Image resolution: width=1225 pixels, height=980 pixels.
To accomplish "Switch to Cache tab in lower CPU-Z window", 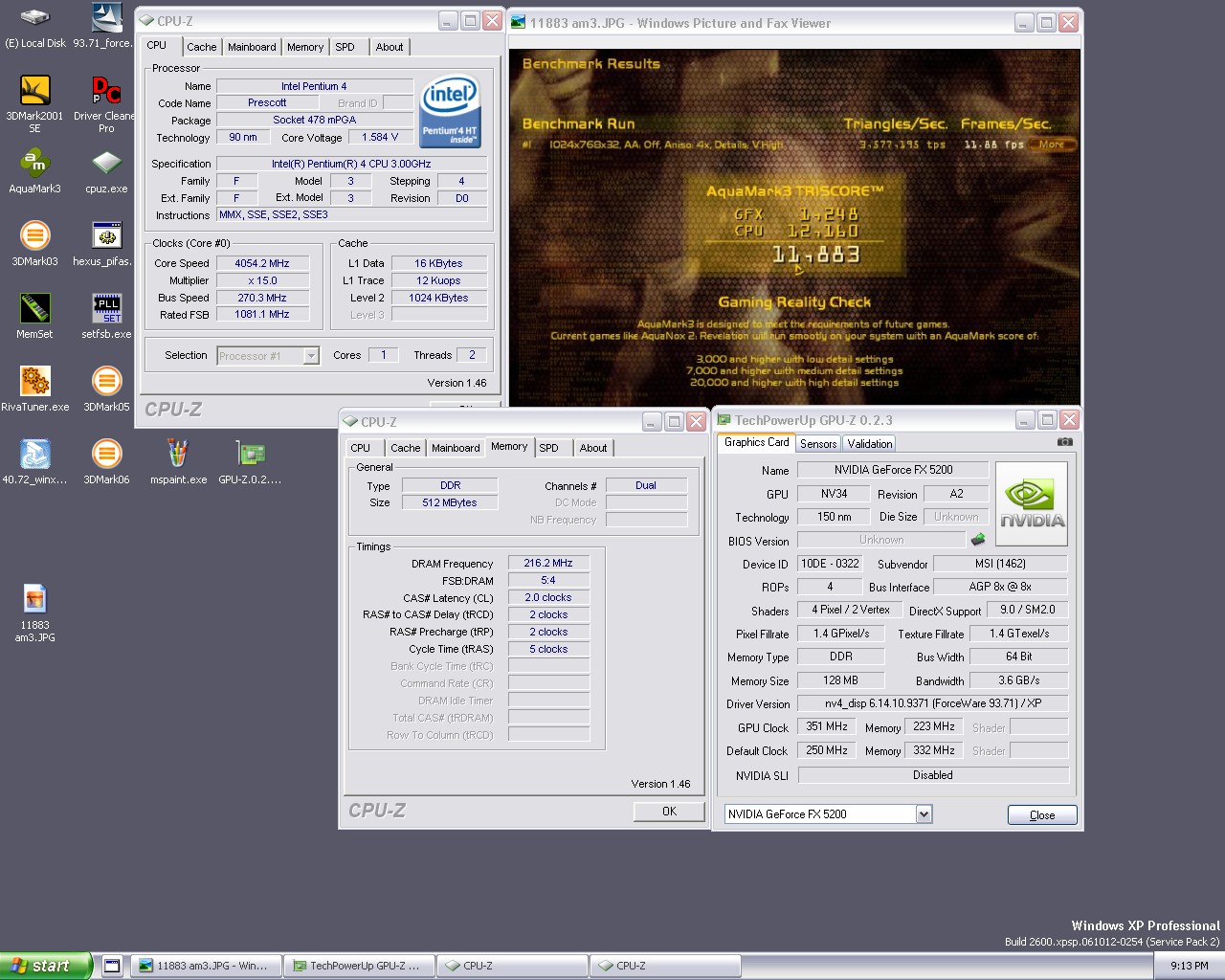I will (405, 448).
